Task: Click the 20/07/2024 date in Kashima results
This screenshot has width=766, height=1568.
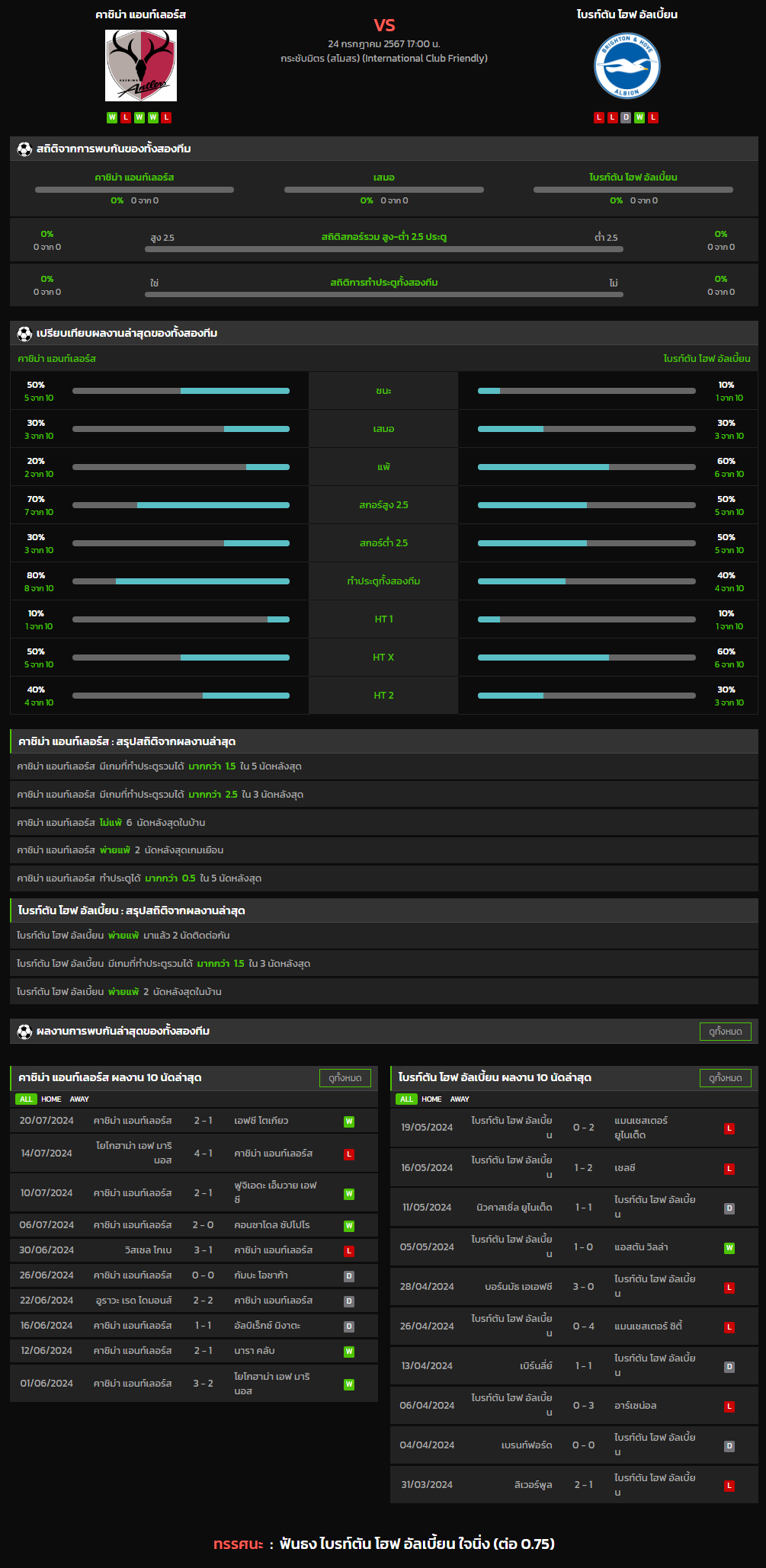Action: coord(46,1121)
